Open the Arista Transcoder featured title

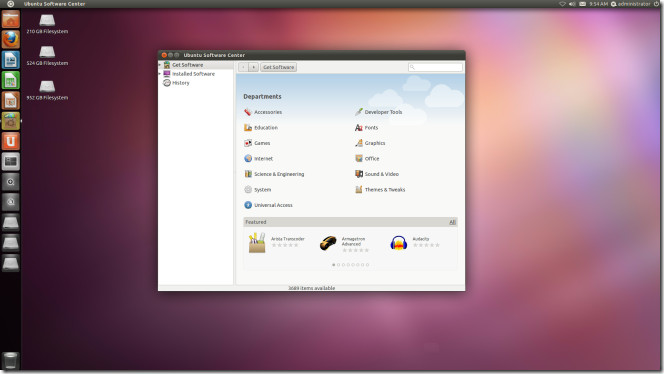click(288, 239)
